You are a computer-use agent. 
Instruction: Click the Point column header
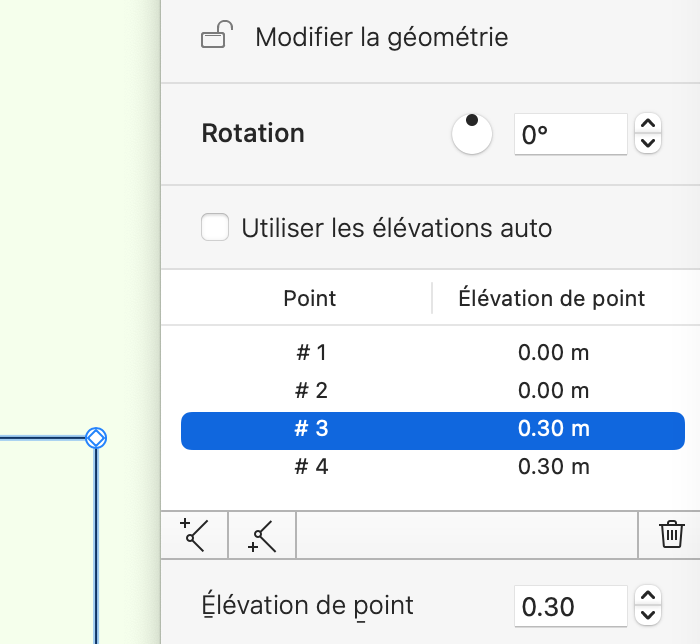310,298
